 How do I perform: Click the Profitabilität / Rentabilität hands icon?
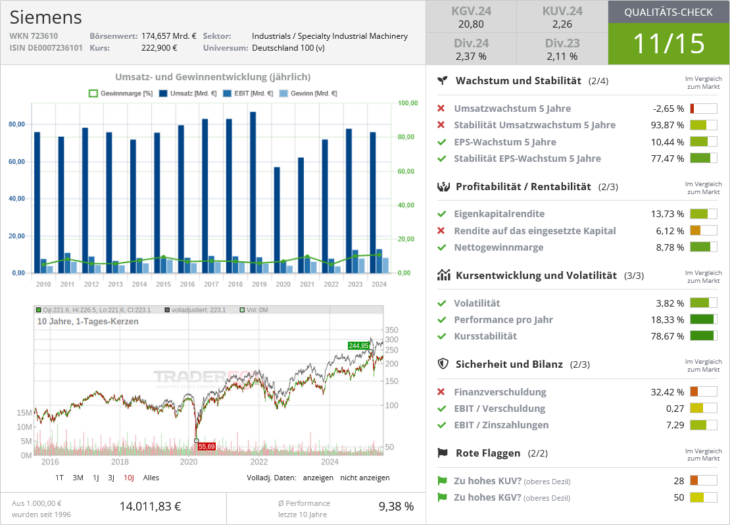pos(443,187)
